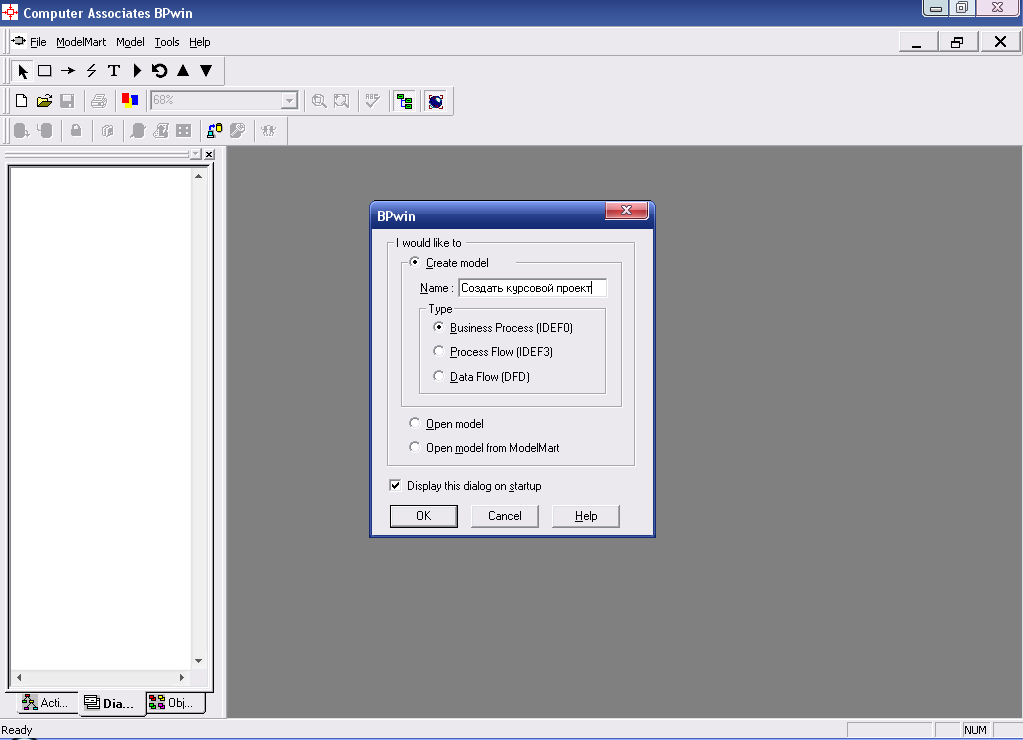The image size is (1023, 740).
Task: Select the Activity Box tool
Action: 45,70
